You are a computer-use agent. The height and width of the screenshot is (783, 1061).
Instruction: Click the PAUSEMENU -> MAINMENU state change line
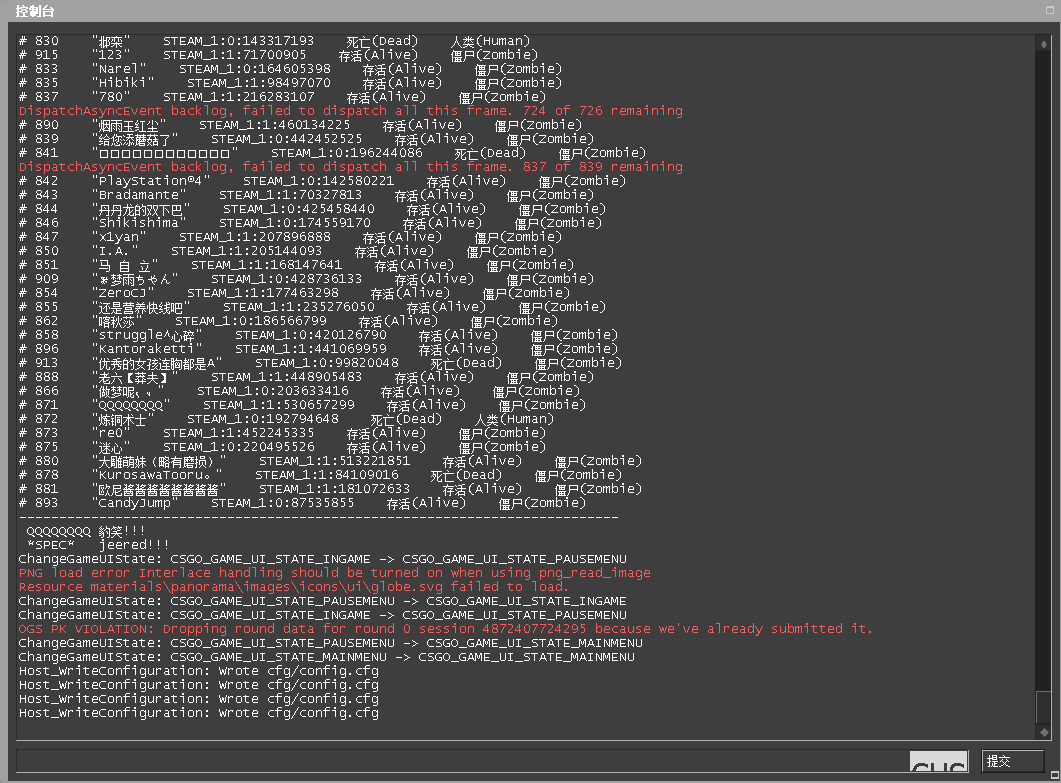point(330,643)
